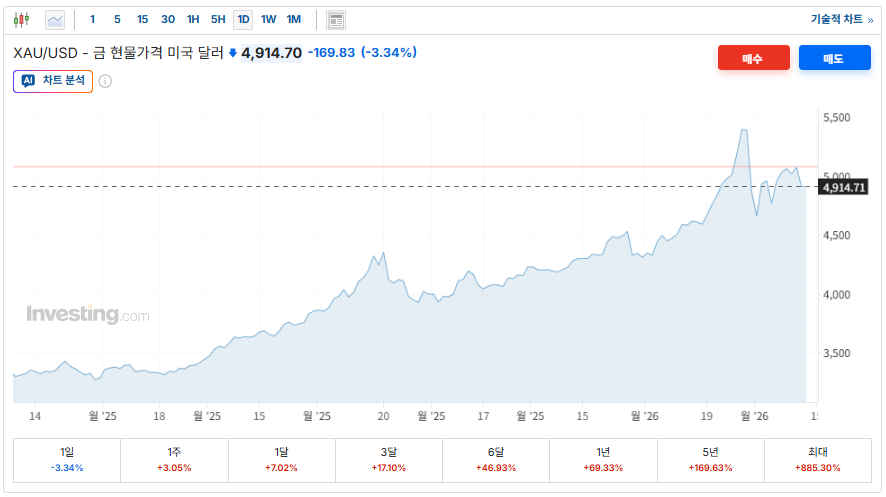
Task: Set chart interval to 5H
Action: 218,19
